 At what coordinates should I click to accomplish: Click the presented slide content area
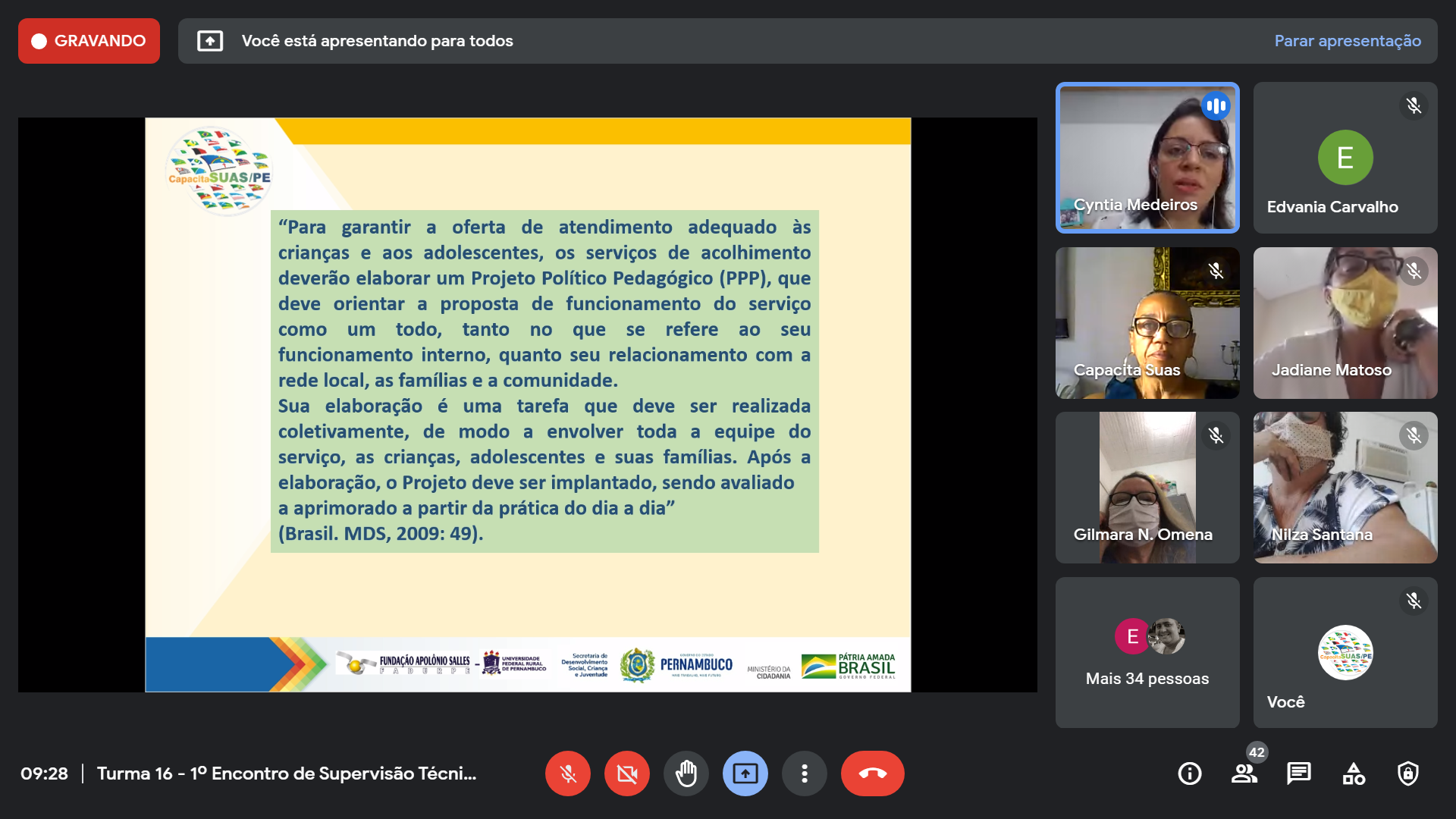click(x=528, y=404)
